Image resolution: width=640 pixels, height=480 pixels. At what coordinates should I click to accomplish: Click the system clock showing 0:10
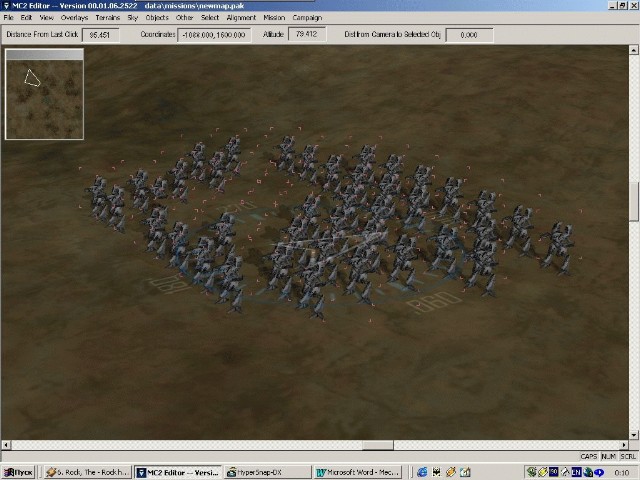(621, 473)
